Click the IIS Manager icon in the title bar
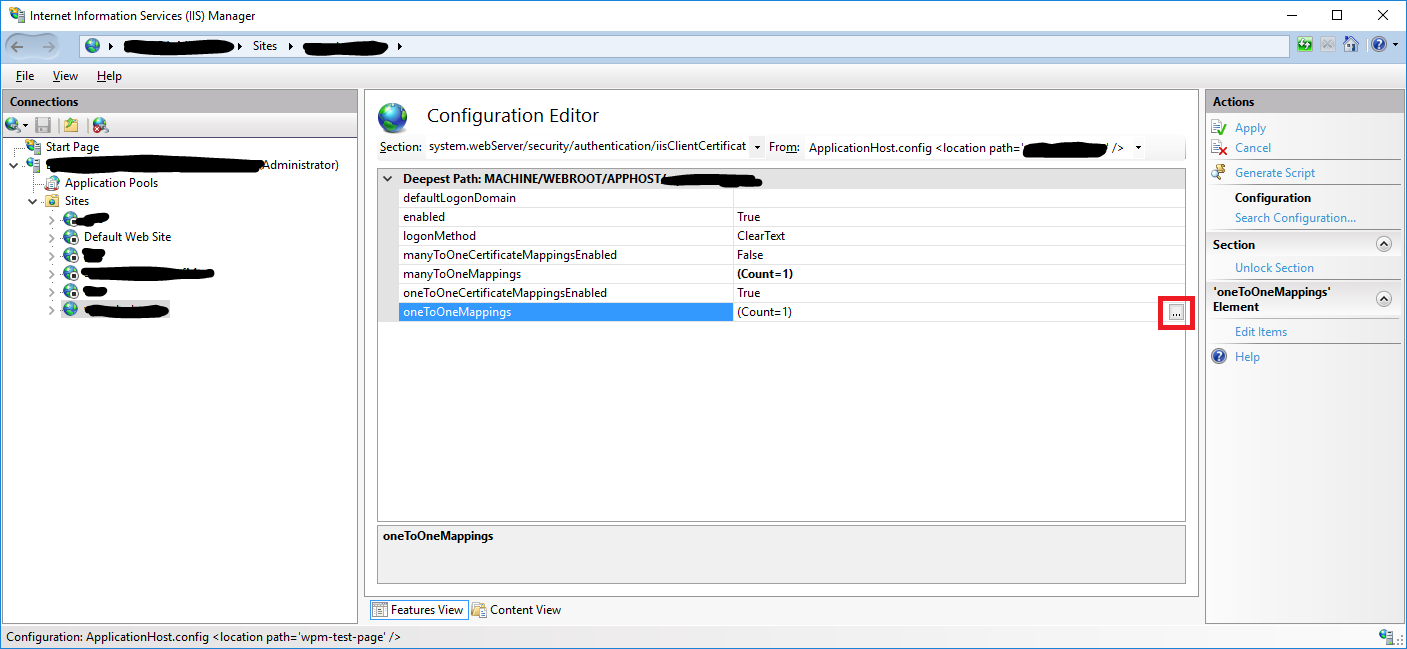This screenshot has width=1407, height=649. click(17, 15)
